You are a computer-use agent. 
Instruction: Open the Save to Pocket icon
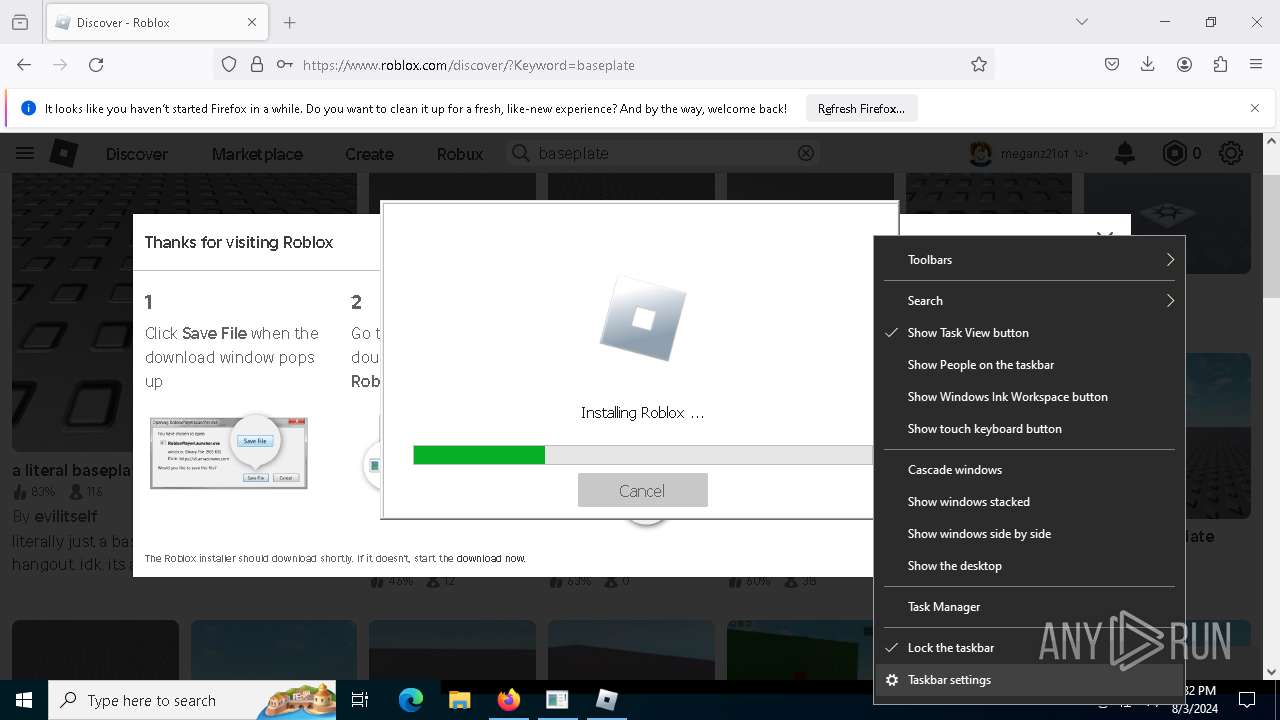tap(1112, 64)
